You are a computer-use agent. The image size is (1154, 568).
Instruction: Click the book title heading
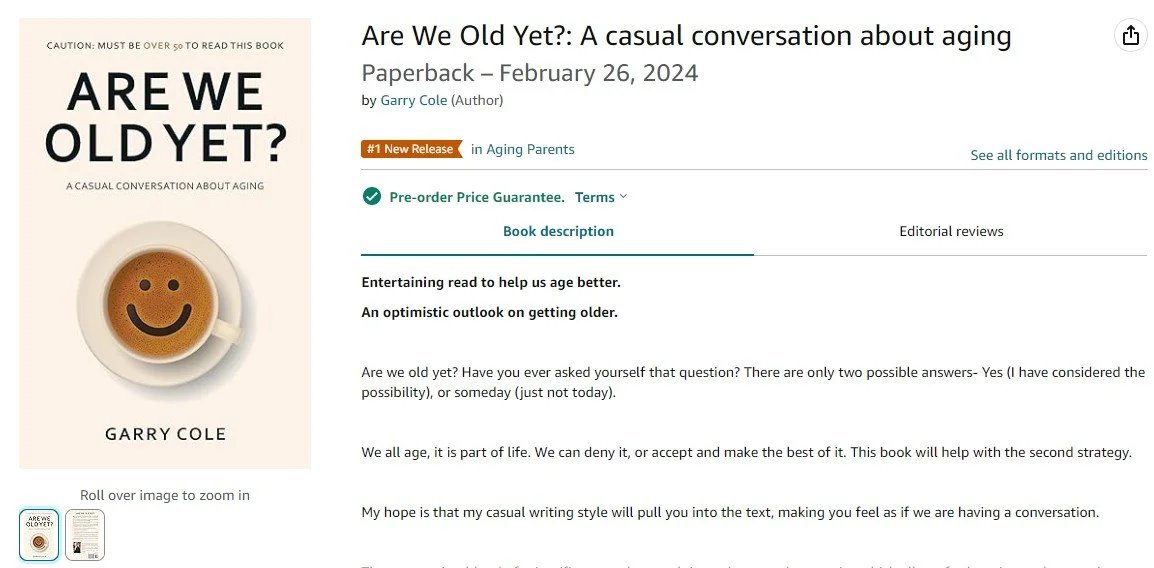686,37
